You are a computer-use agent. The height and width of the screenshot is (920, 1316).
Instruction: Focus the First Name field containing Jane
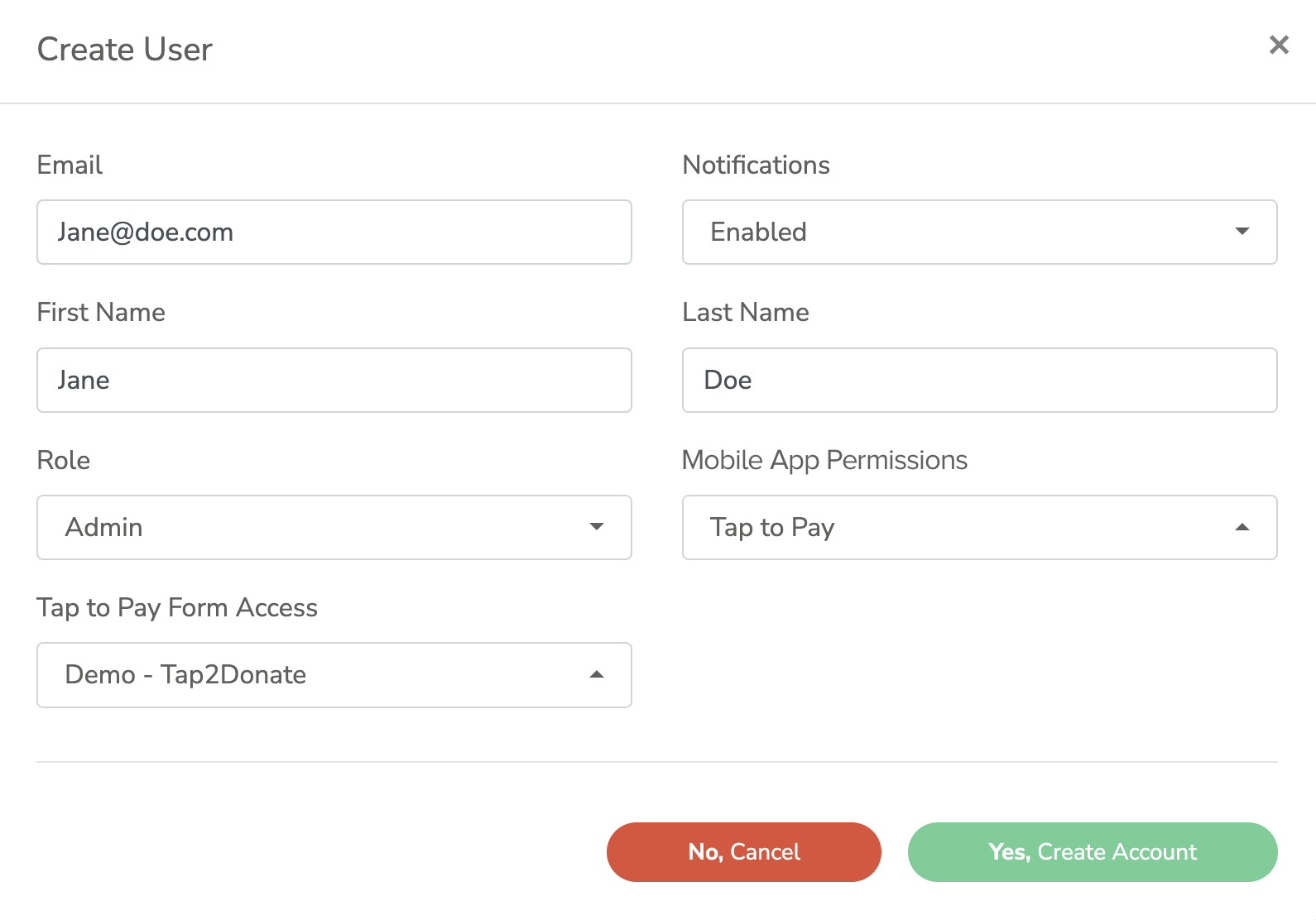tap(334, 380)
